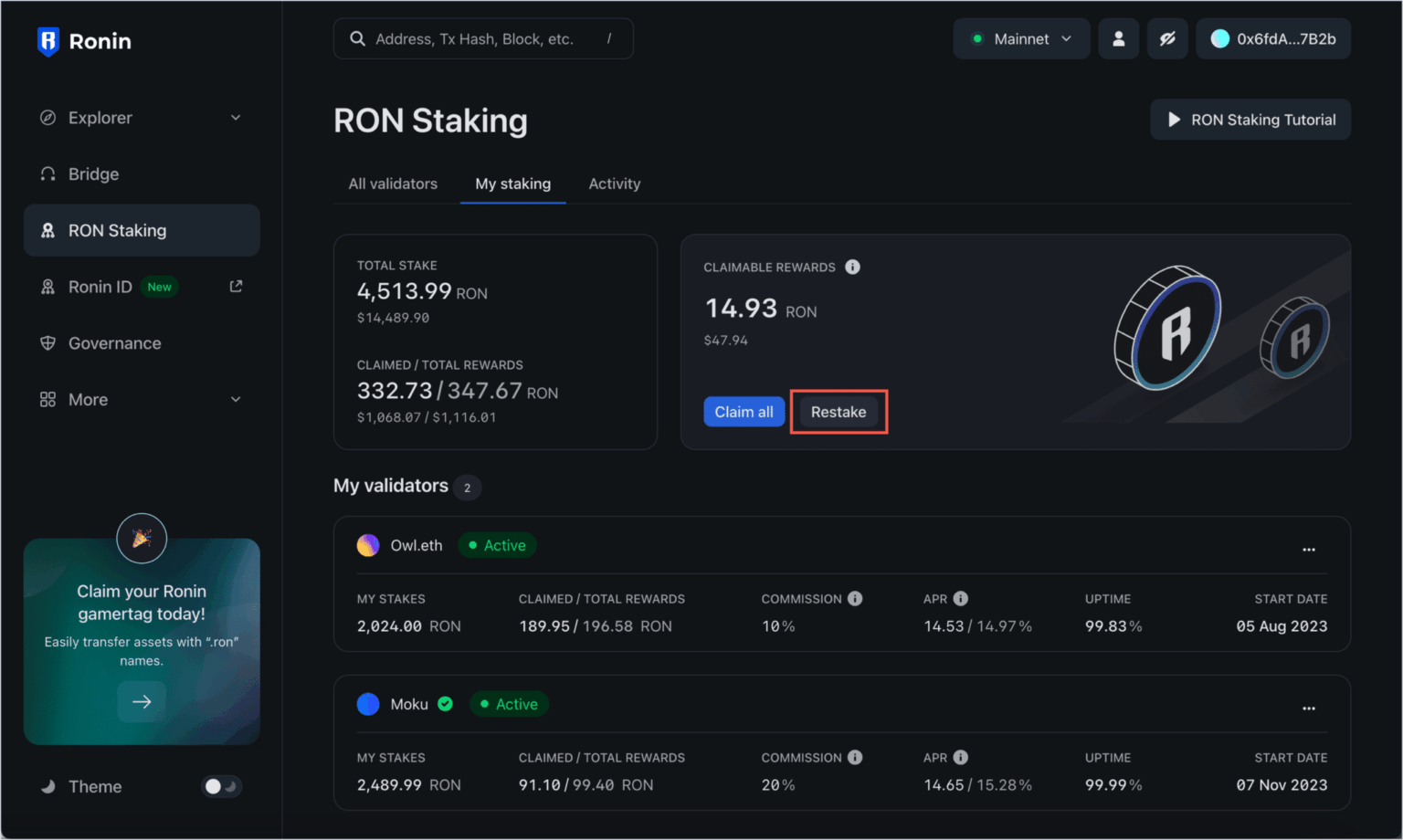Screen dimensions: 1403x840
Task: Click the Ronin logo icon
Action: (x=47, y=40)
